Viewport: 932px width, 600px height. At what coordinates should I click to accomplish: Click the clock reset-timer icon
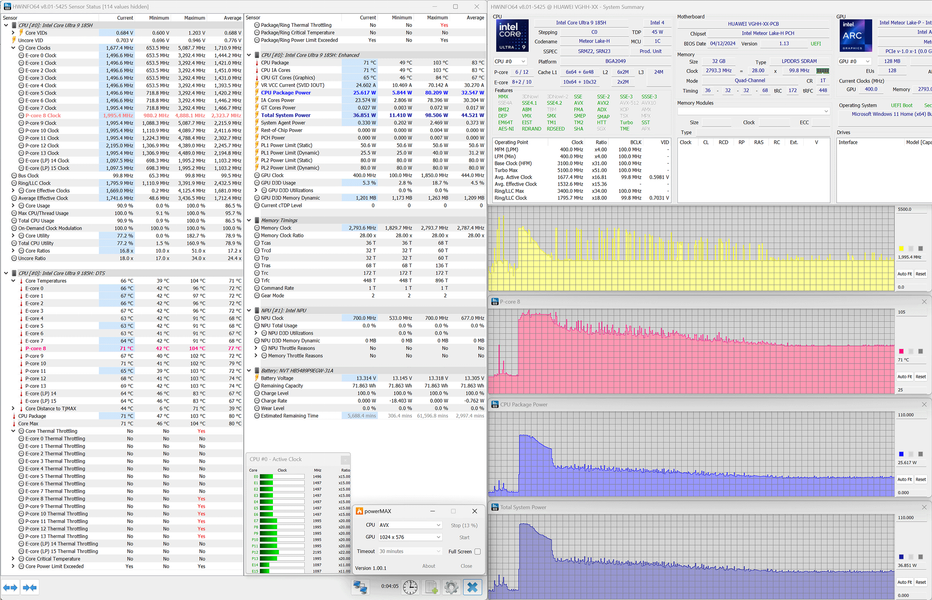coord(410,587)
